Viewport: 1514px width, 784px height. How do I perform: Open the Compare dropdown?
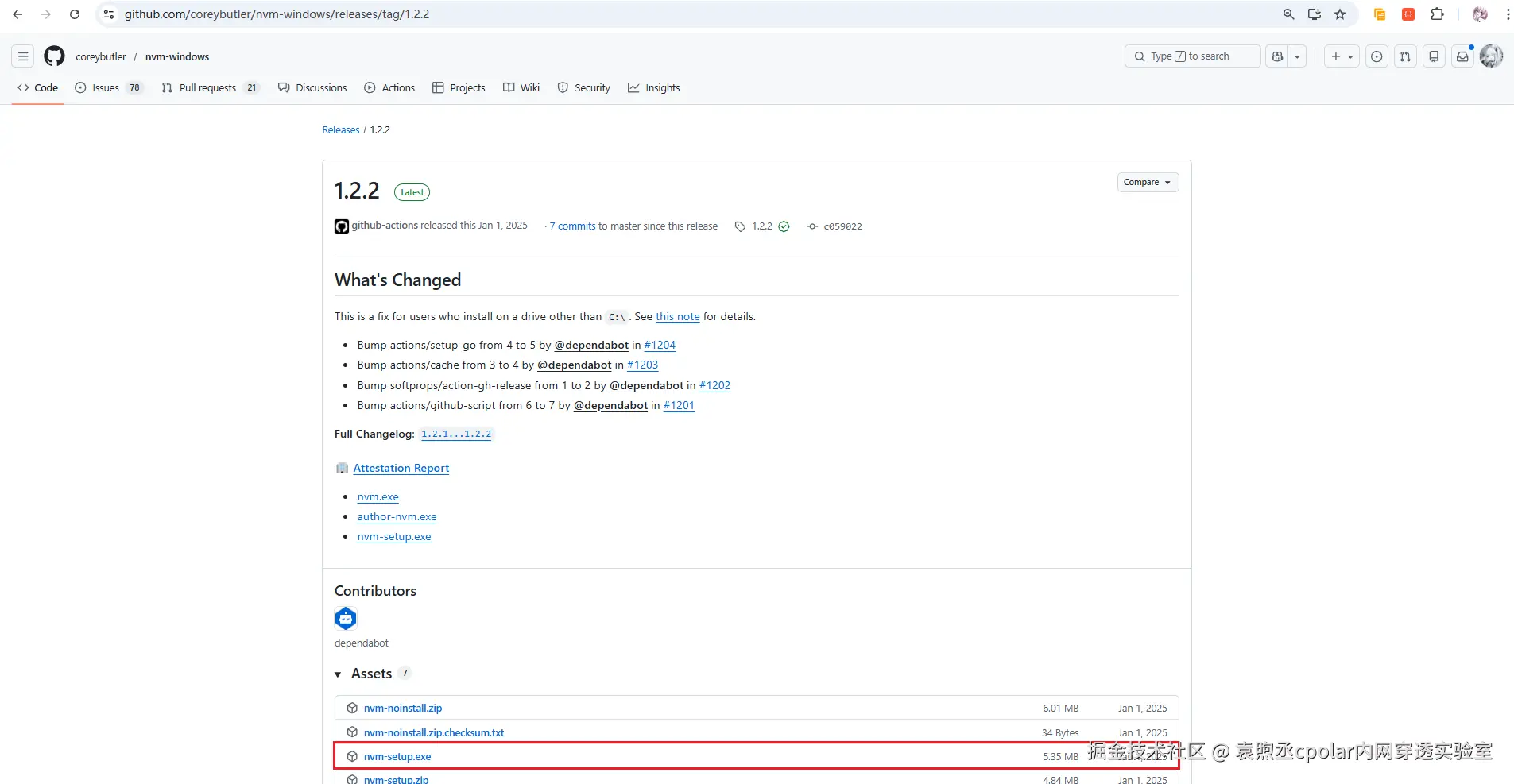click(1148, 182)
